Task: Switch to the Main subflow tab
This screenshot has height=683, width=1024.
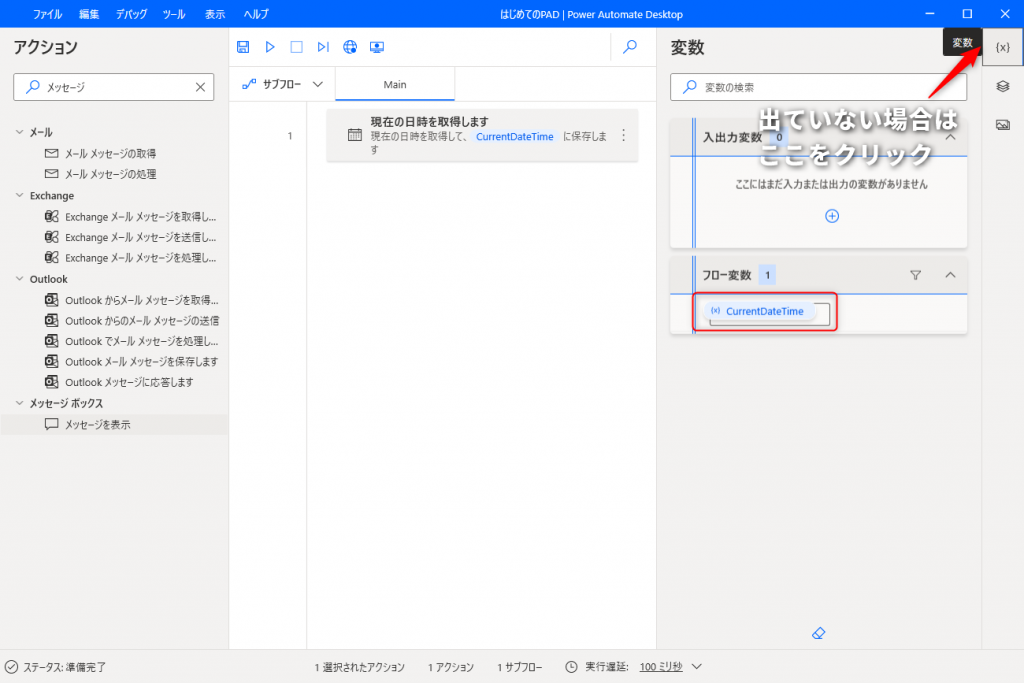Action: [395, 85]
